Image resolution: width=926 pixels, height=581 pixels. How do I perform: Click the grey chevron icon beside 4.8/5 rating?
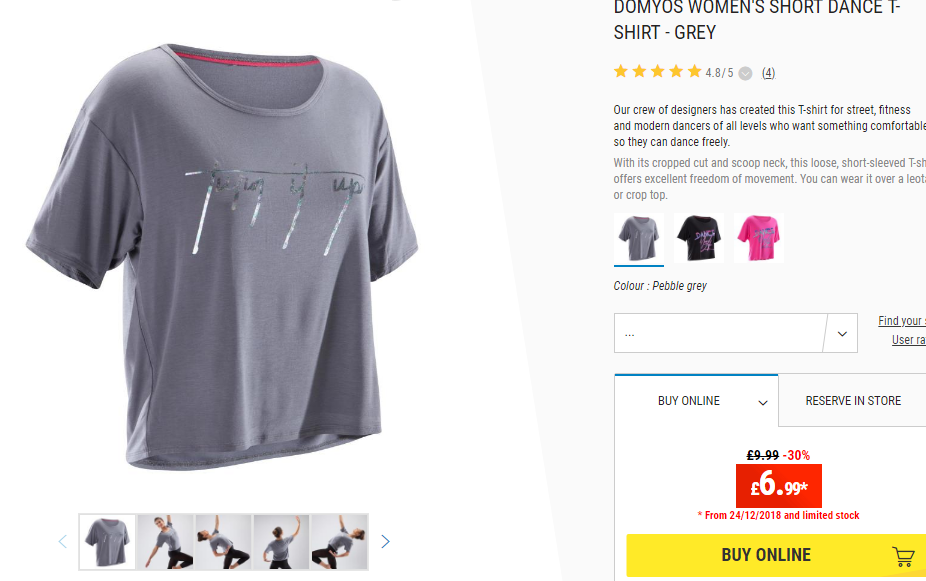[745, 73]
